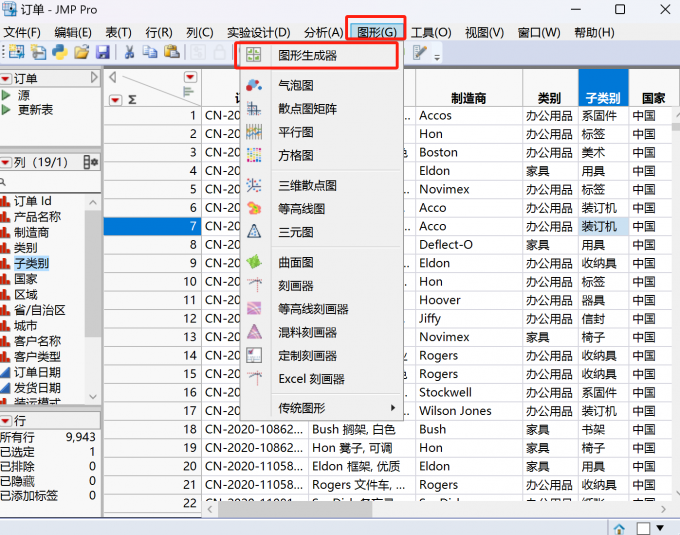The height and width of the screenshot is (535, 680).
Task: Open the 订单 table red triangle menu
Action: [6, 79]
